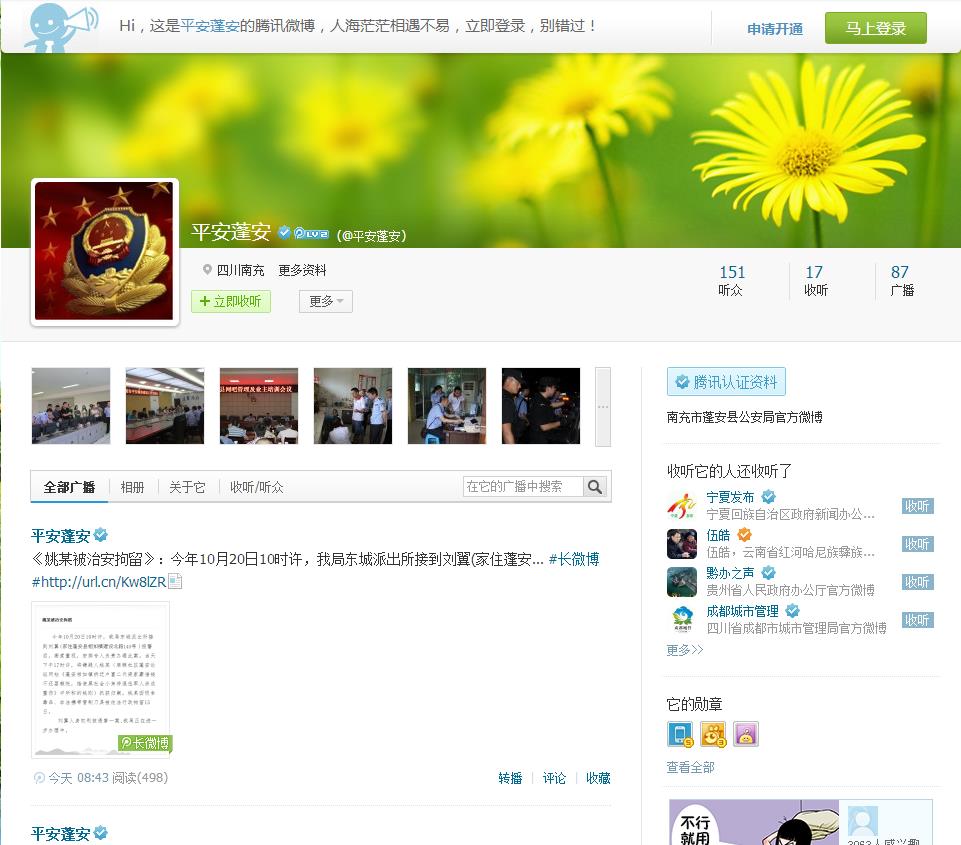Expand photo strip with the right scroll handle
The image size is (961, 845).
pyautogui.click(x=602, y=406)
